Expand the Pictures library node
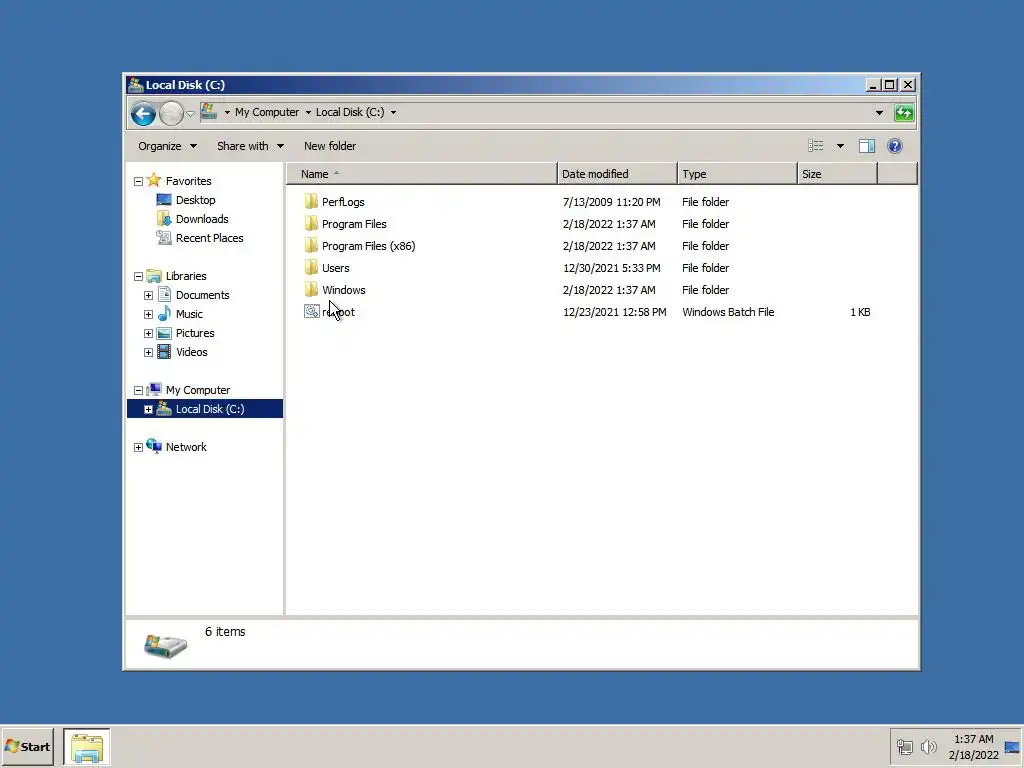Screen dimensions: 1024x768 [148, 333]
